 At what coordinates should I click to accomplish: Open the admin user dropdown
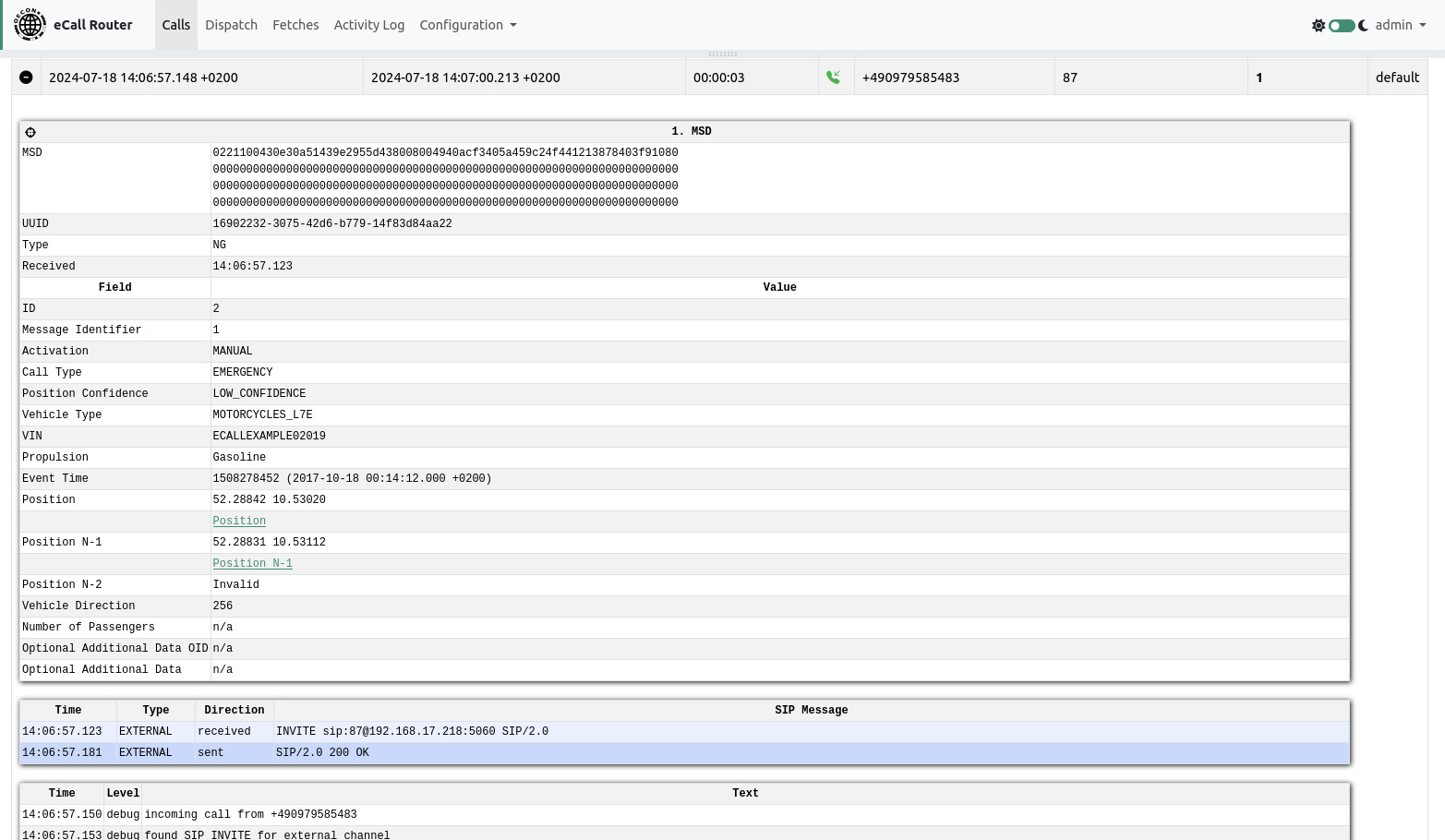pos(1400,25)
